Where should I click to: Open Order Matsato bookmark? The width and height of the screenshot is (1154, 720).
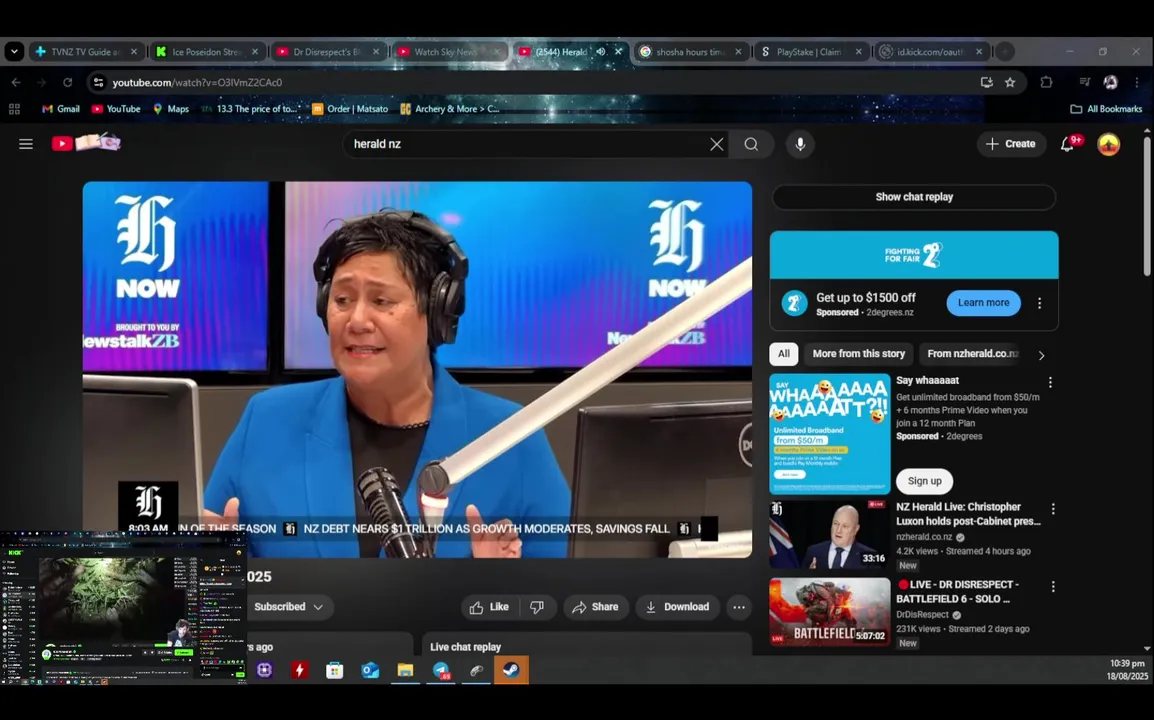(x=350, y=109)
